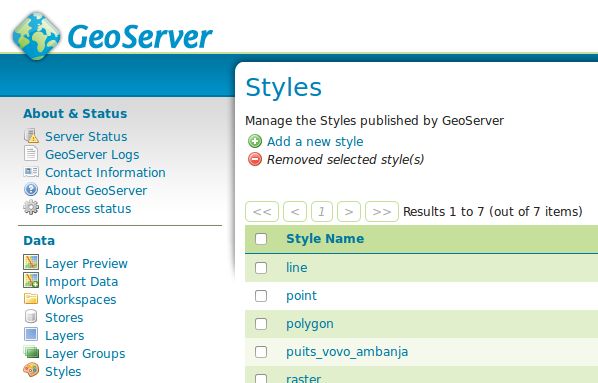Open the Server Status page
The image size is (598, 383).
click(x=86, y=137)
